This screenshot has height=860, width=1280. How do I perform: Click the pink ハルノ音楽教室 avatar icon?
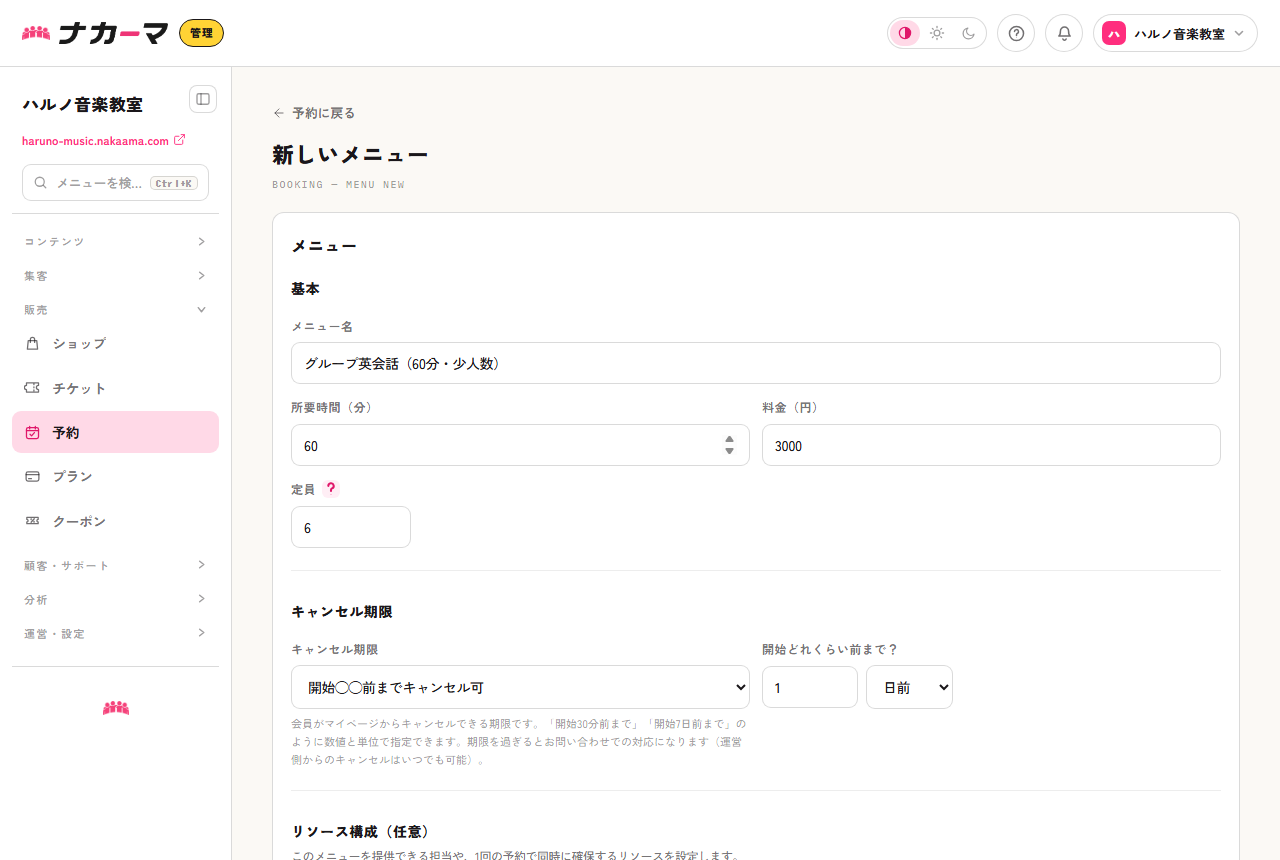[x=1114, y=33]
